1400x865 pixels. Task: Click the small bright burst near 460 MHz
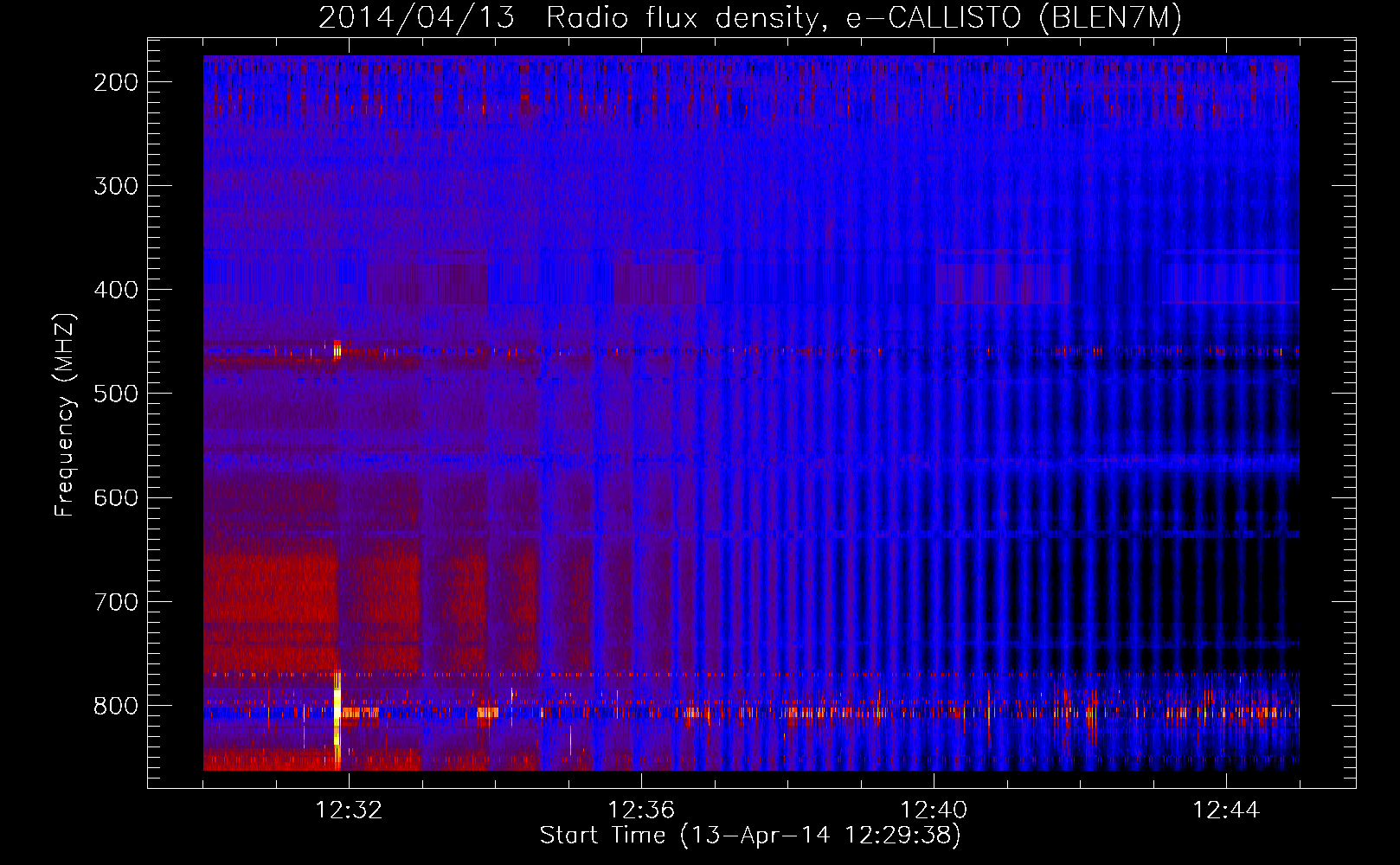point(337,349)
